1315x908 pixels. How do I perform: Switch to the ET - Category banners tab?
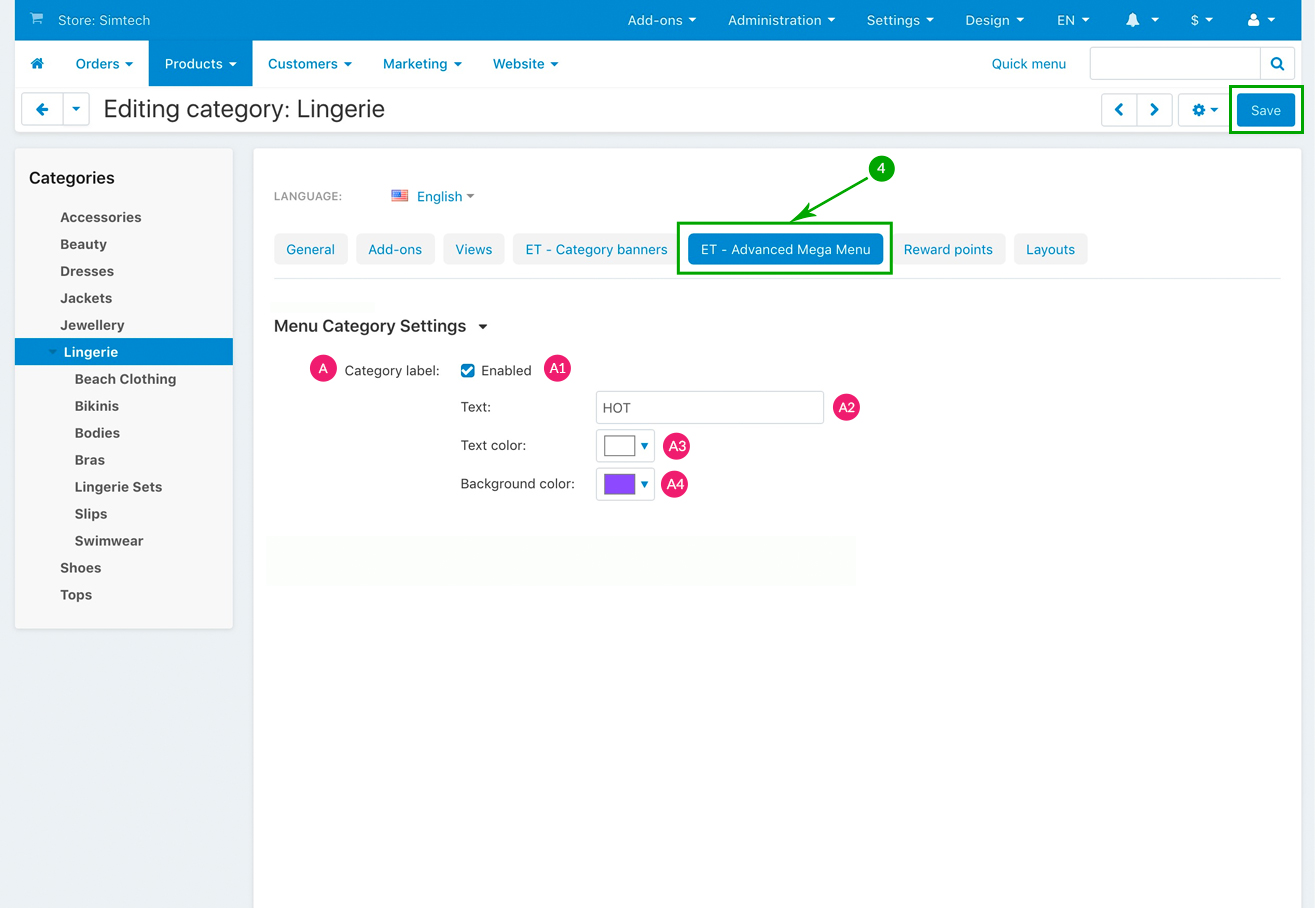(596, 250)
